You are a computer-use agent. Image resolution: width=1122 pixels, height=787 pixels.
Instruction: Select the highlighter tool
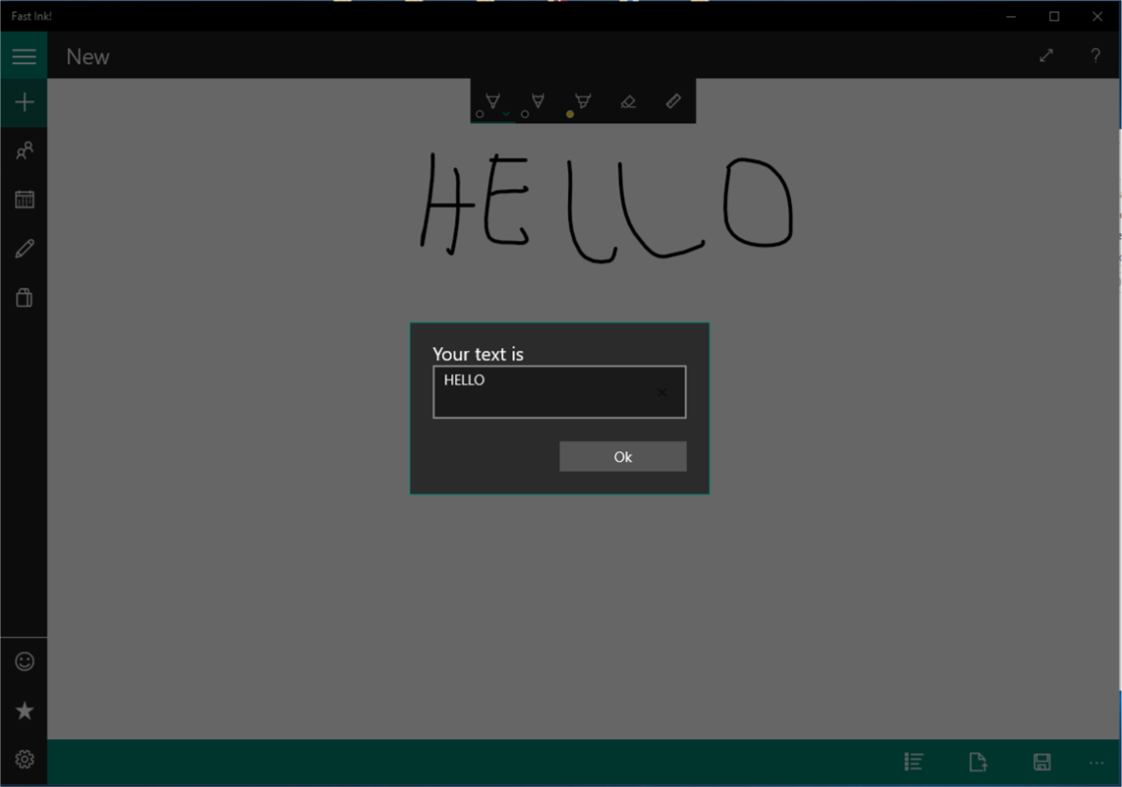[581, 100]
